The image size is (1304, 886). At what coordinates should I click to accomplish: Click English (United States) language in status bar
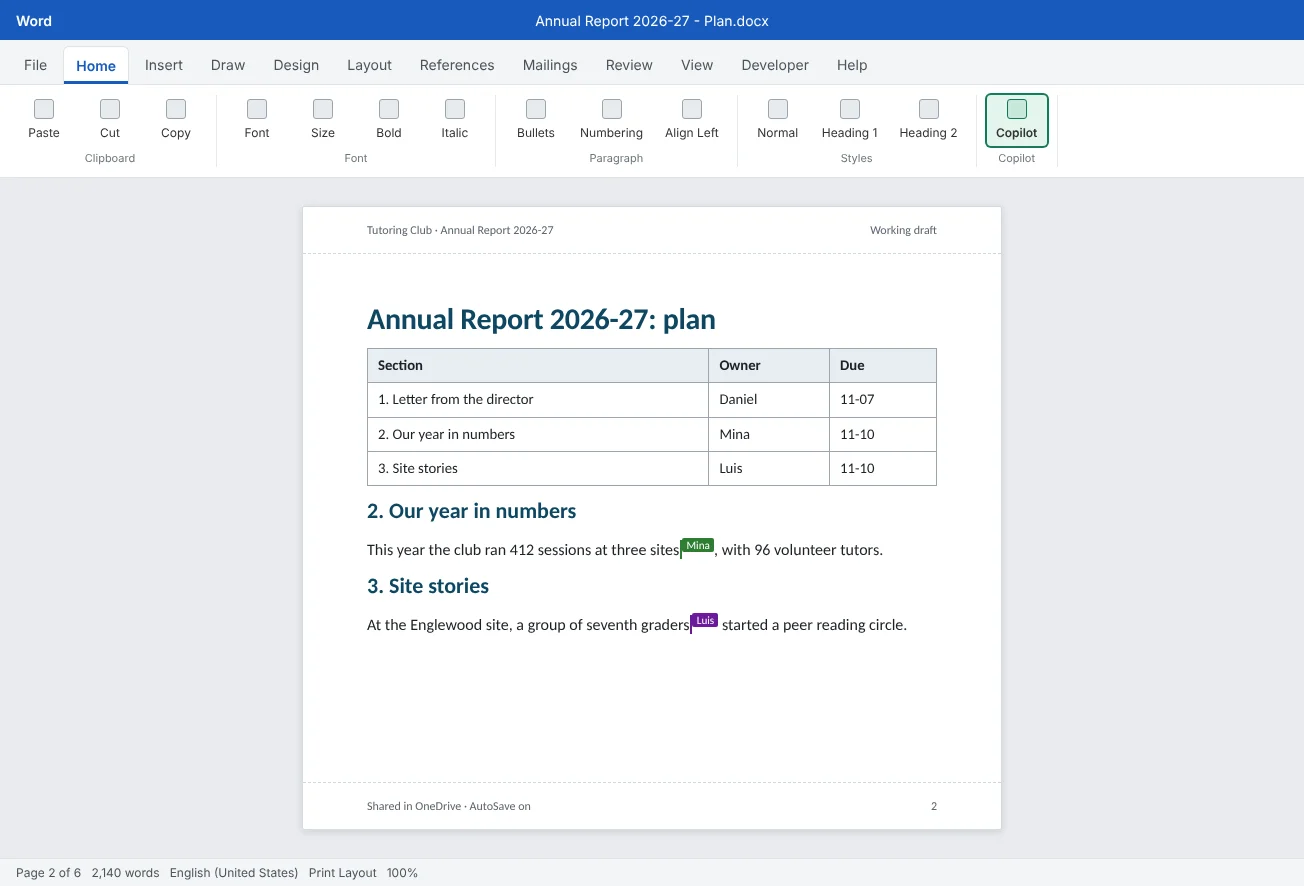[x=234, y=873]
